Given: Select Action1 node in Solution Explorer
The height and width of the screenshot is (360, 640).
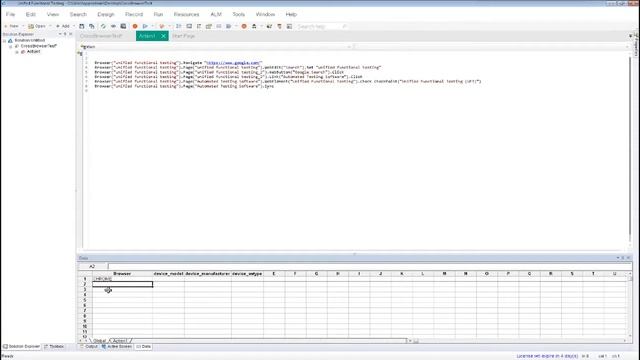Looking at the screenshot, I should pos(33,52).
